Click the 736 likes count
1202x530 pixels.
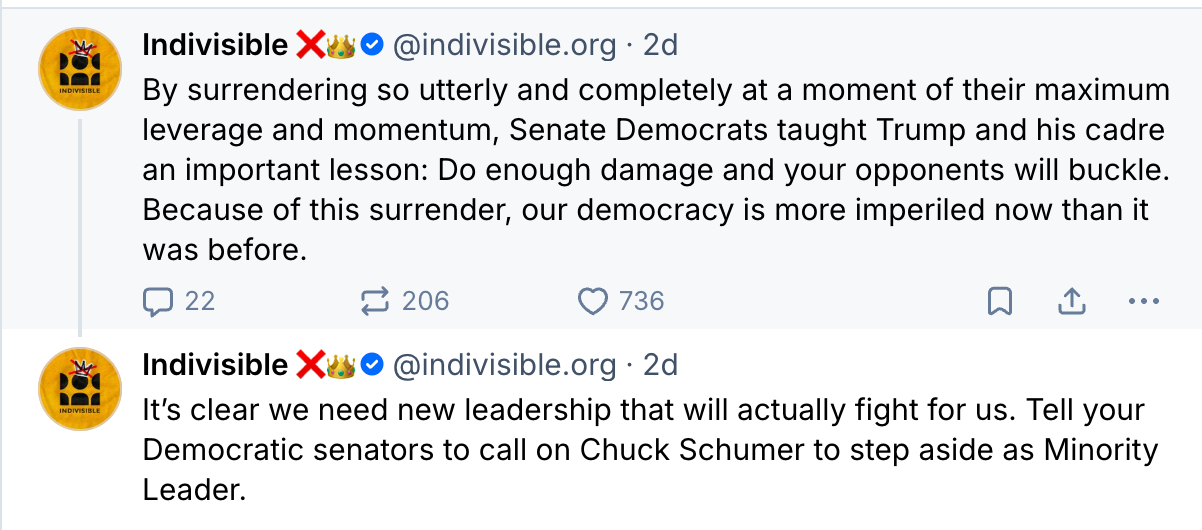tap(641, 301)
